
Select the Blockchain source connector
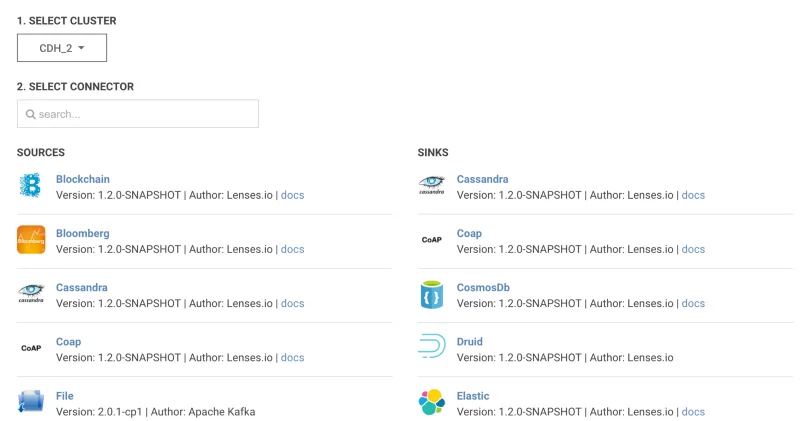click(x=83, y=179)
